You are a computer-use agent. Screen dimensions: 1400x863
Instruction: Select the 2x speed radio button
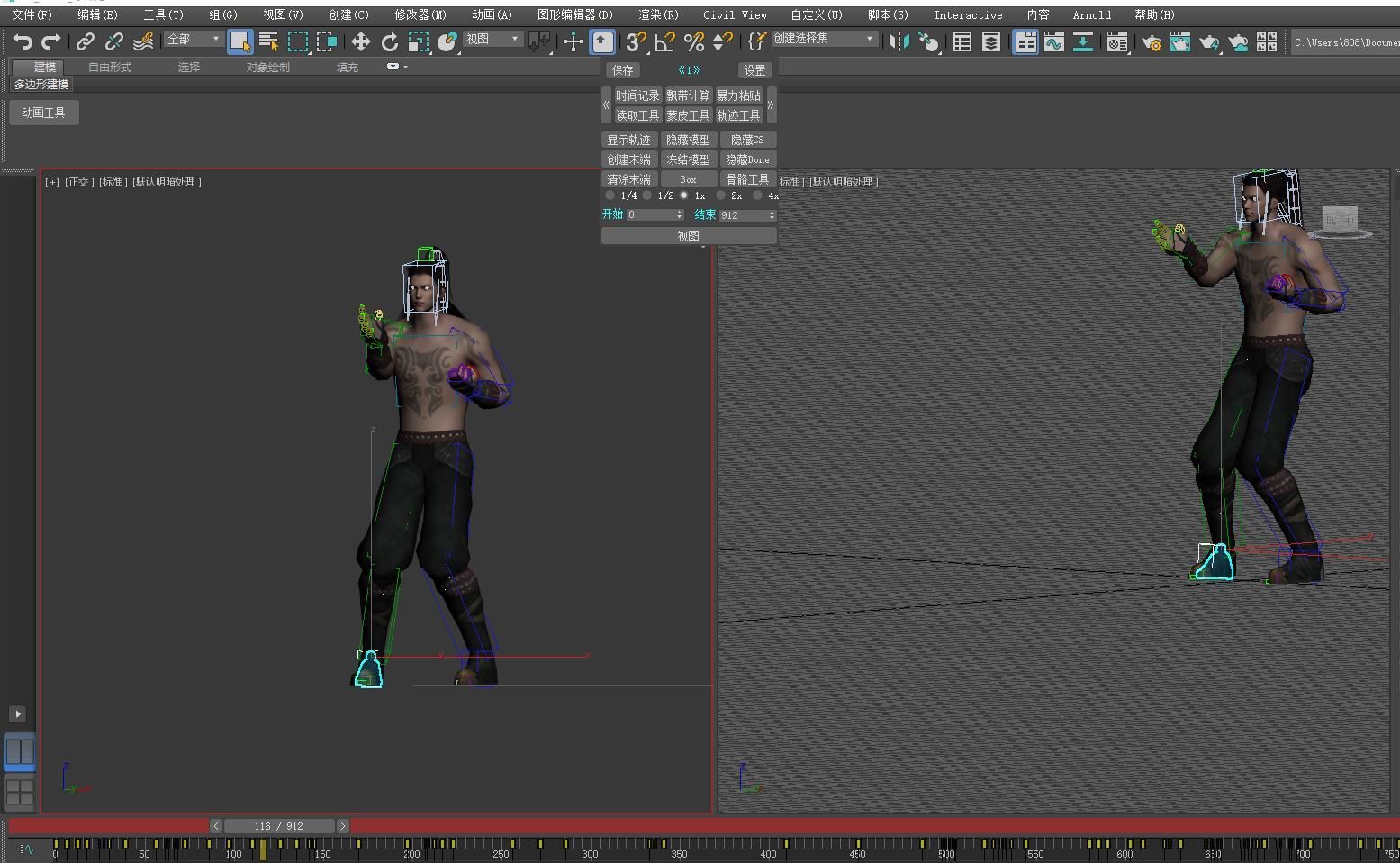721,195
